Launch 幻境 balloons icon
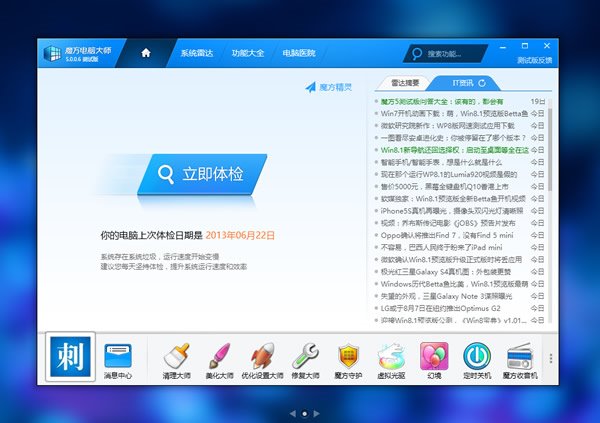Viewport: 600px width, 423px height. (x=434, y=361)
